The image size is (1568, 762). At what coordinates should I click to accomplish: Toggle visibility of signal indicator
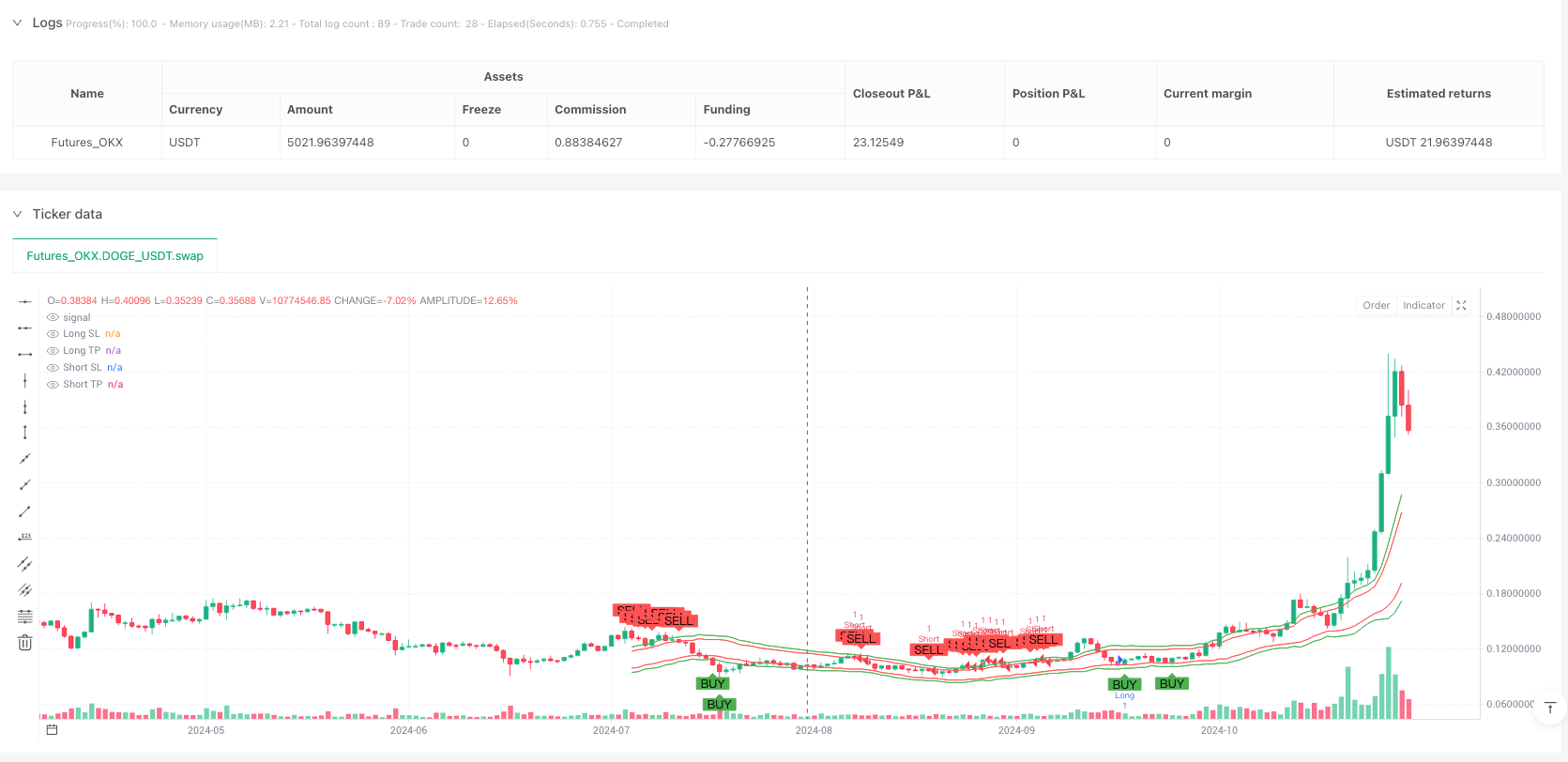(x=53, y=317)
